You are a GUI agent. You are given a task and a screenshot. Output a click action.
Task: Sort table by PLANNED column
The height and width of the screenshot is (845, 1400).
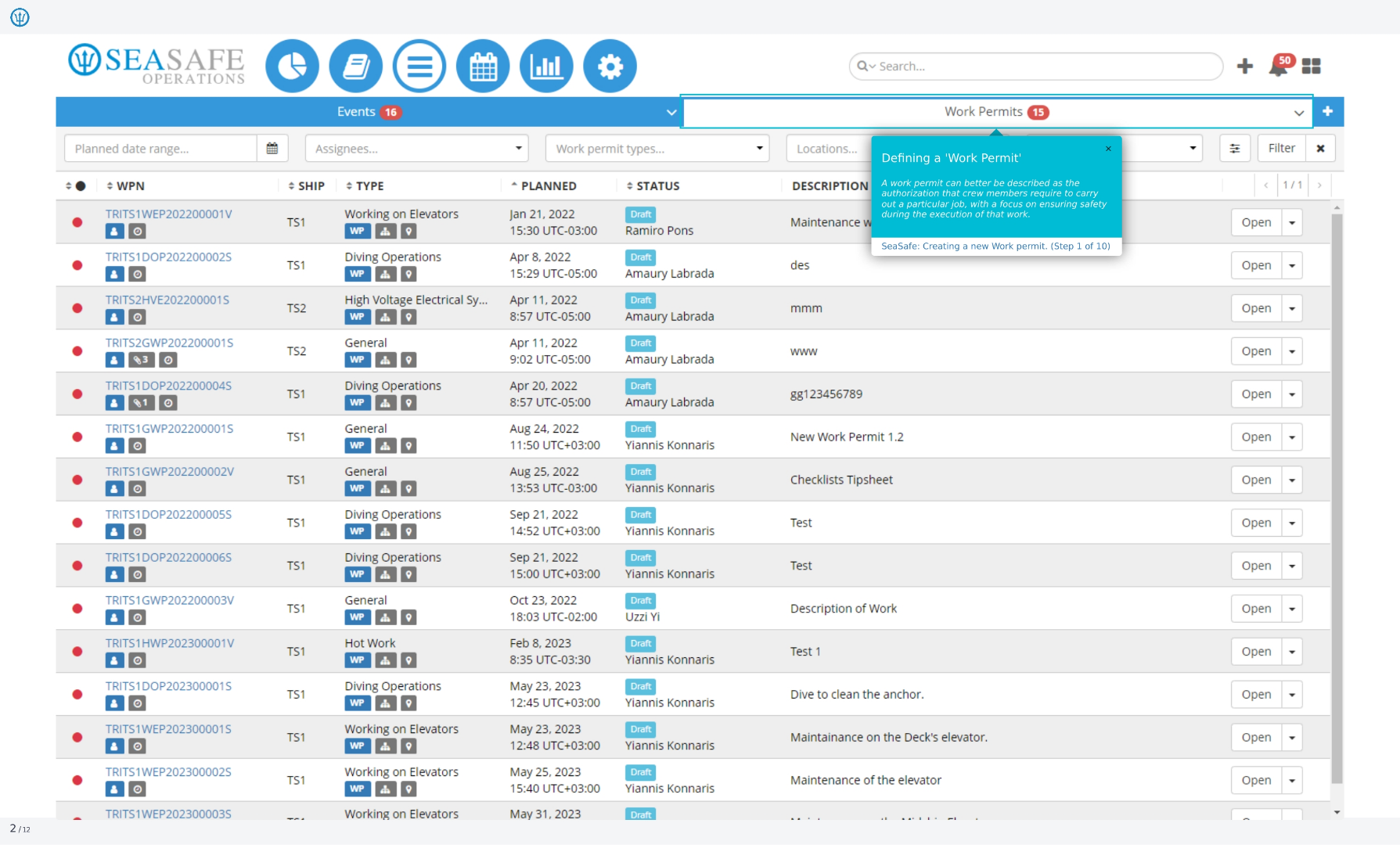point(544,186)
